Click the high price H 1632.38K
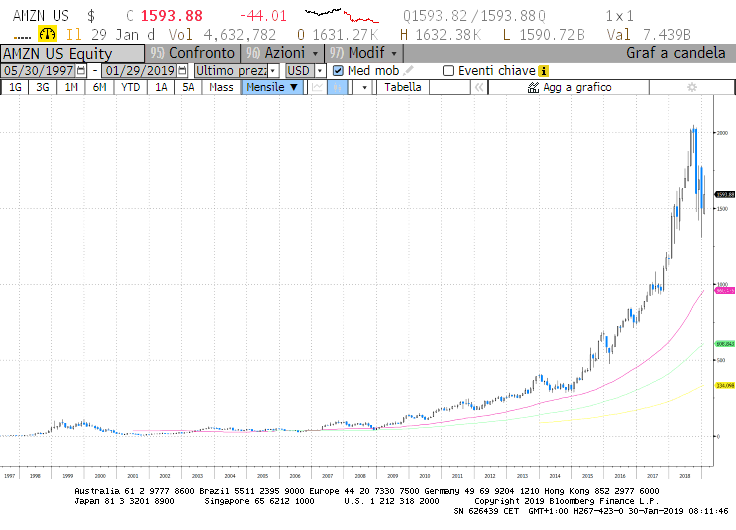 440,35
